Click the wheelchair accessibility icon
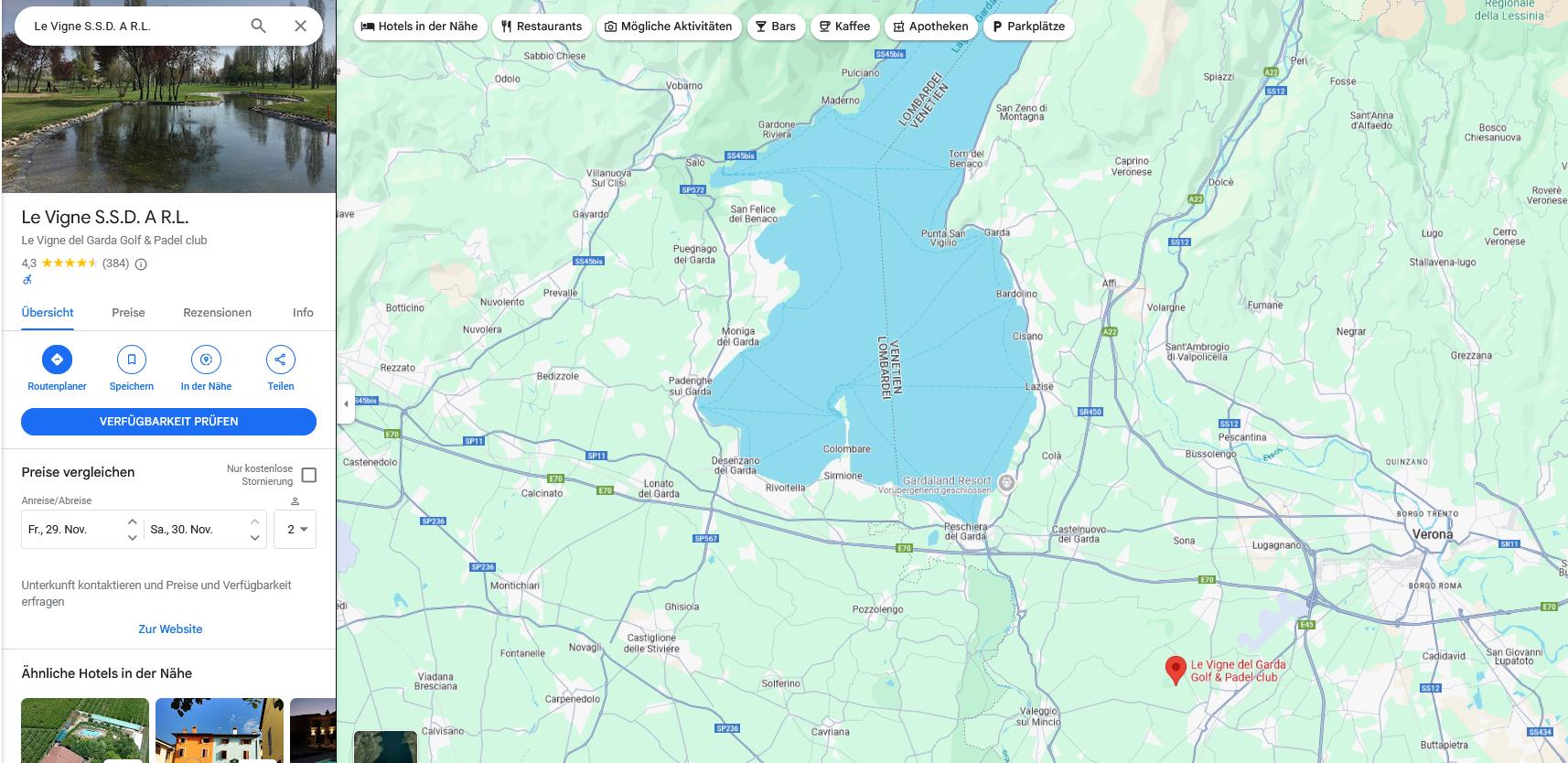 click(27, 280)
